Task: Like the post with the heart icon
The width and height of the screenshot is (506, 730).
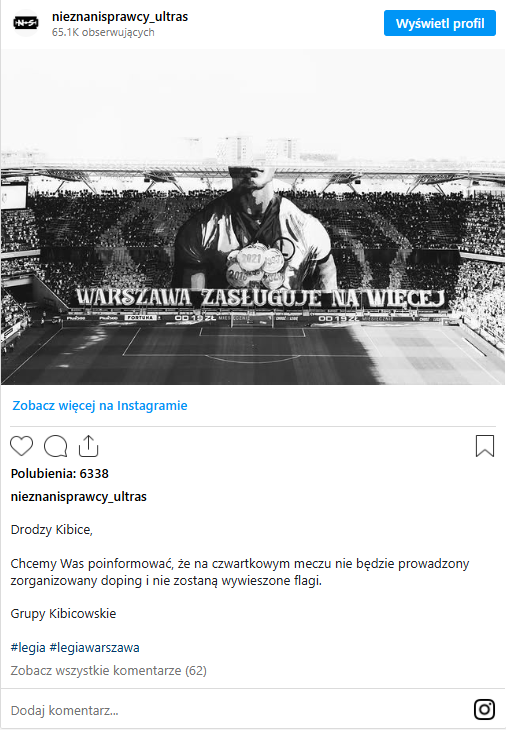Action: 21,446
